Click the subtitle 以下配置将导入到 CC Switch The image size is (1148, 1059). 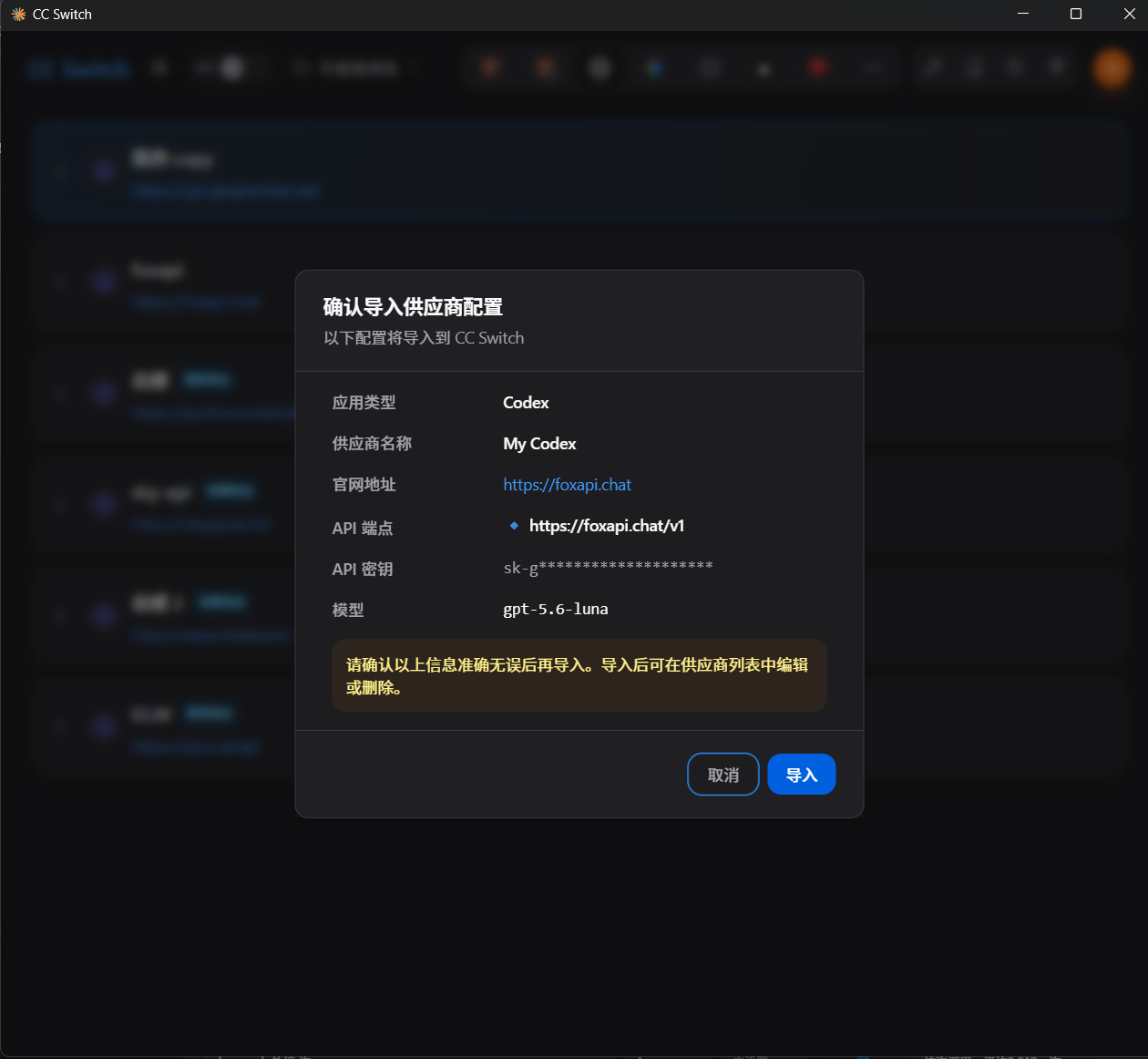424,338
